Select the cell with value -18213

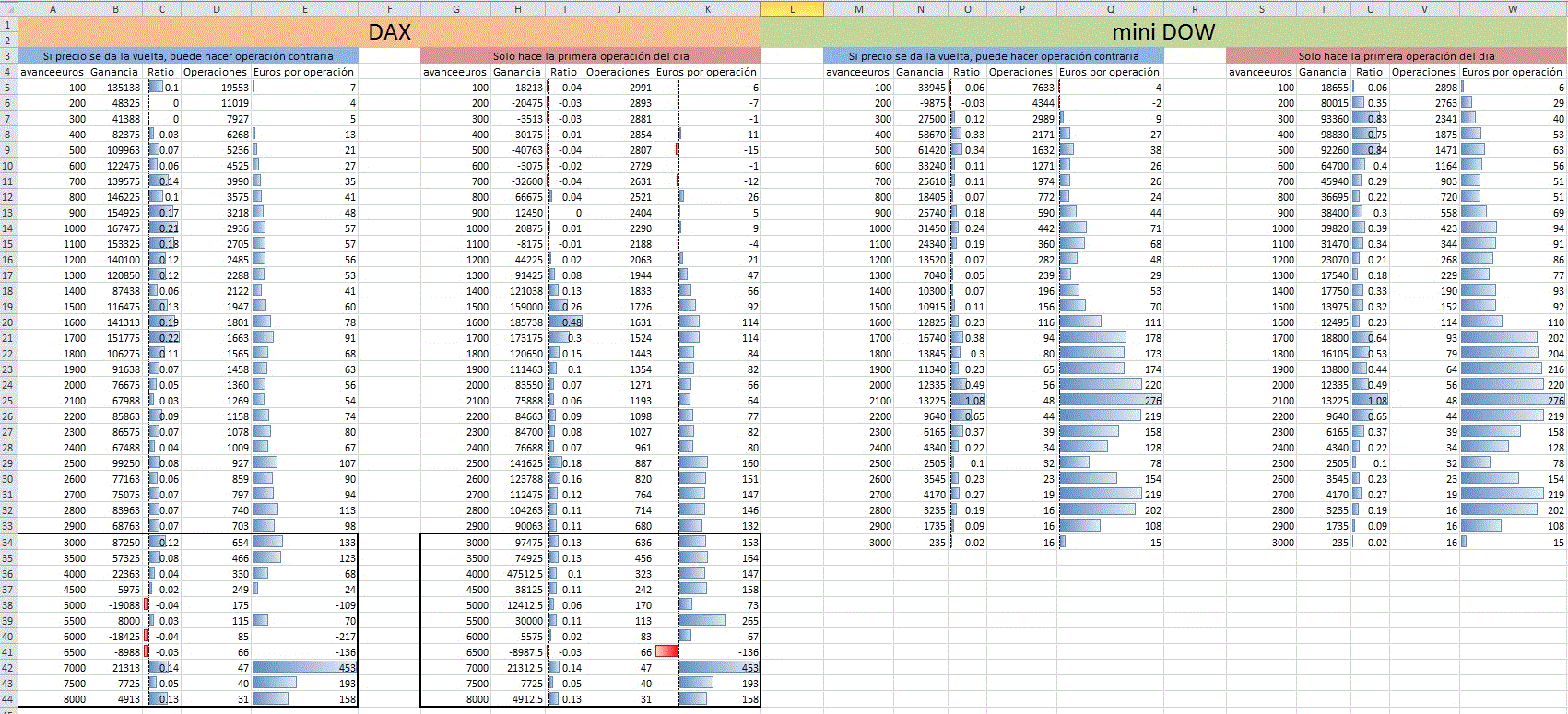[x=519, y=88]
